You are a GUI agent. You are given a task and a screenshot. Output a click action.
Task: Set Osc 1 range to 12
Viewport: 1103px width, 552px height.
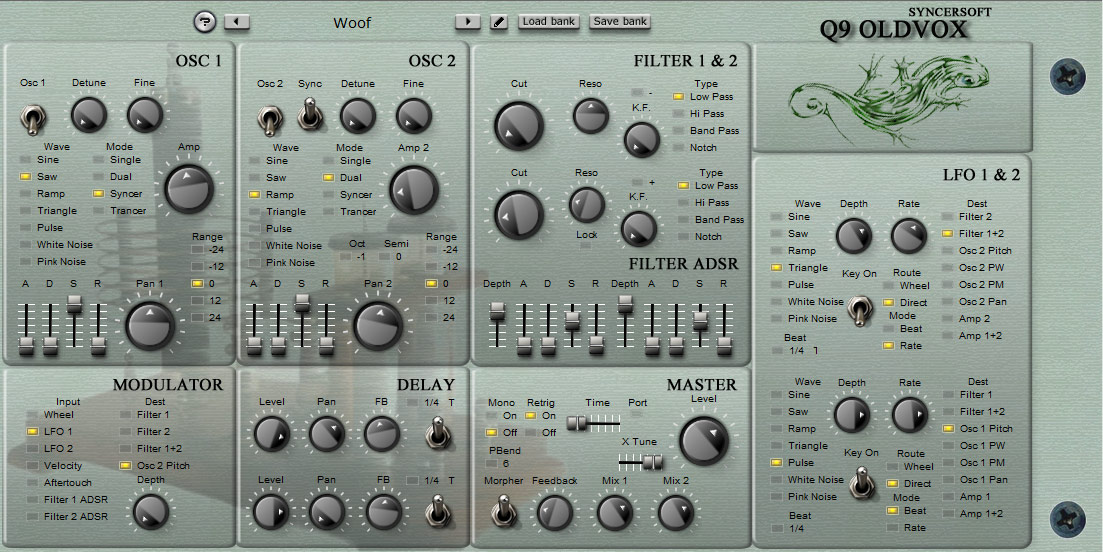206,300
